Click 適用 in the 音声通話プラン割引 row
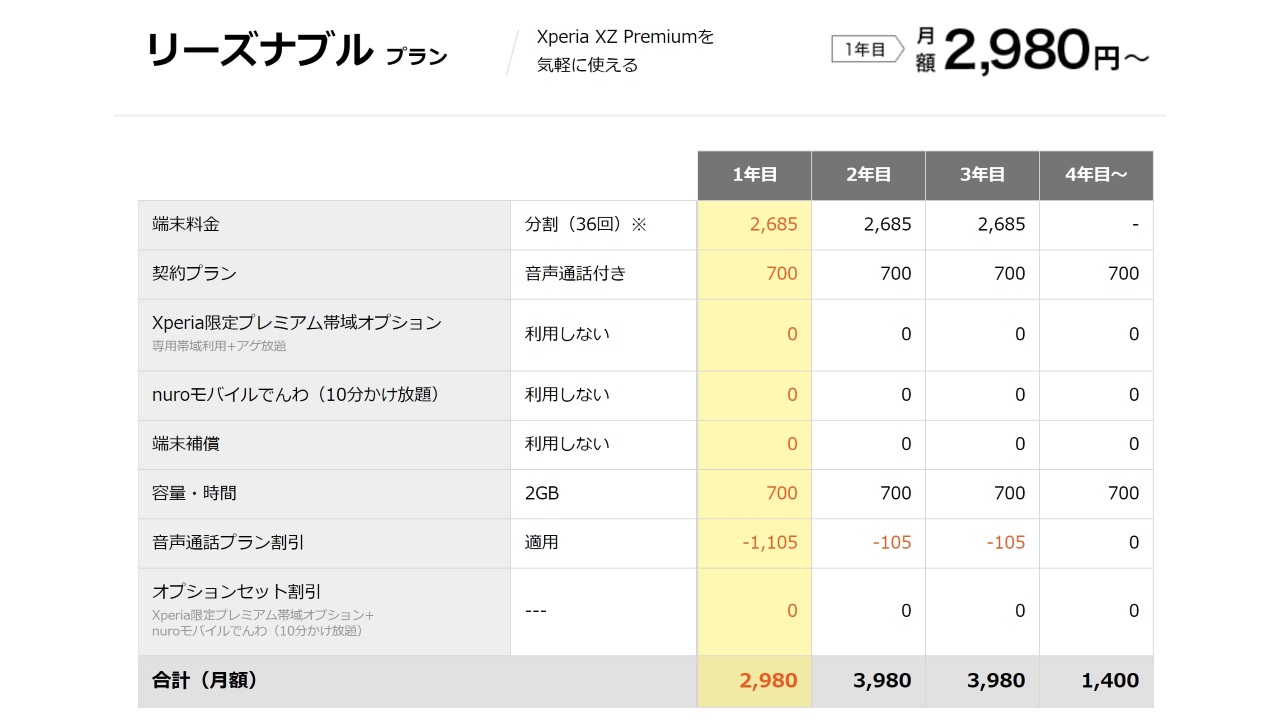 click(x=542, y=542)
